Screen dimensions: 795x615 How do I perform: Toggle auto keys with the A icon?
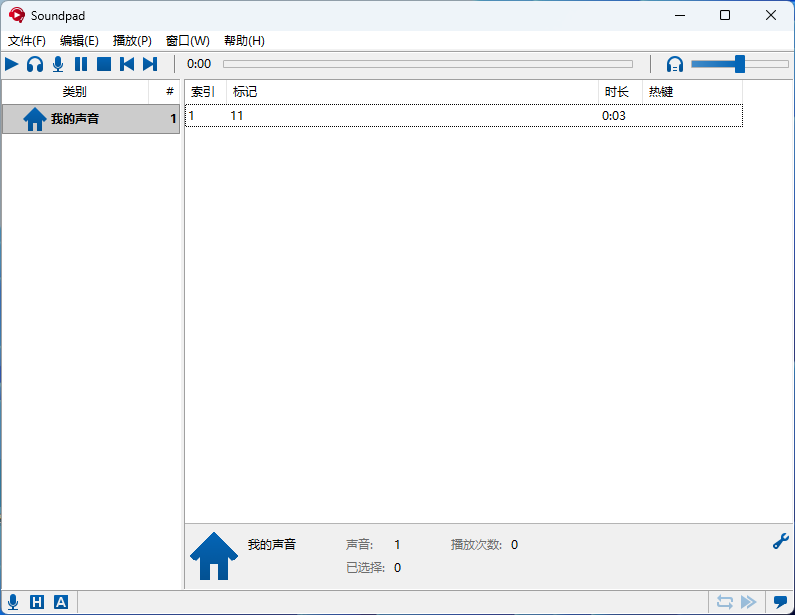point(61,602)
